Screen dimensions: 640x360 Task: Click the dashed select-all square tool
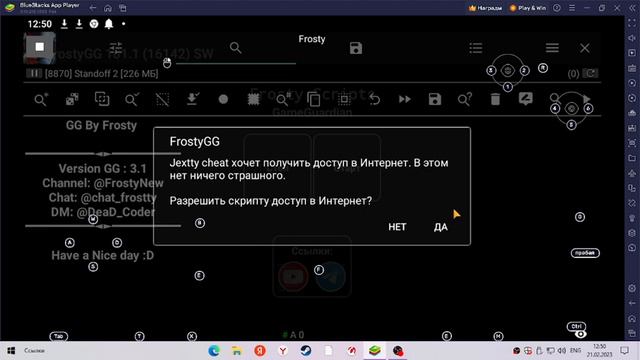[344, 99]
